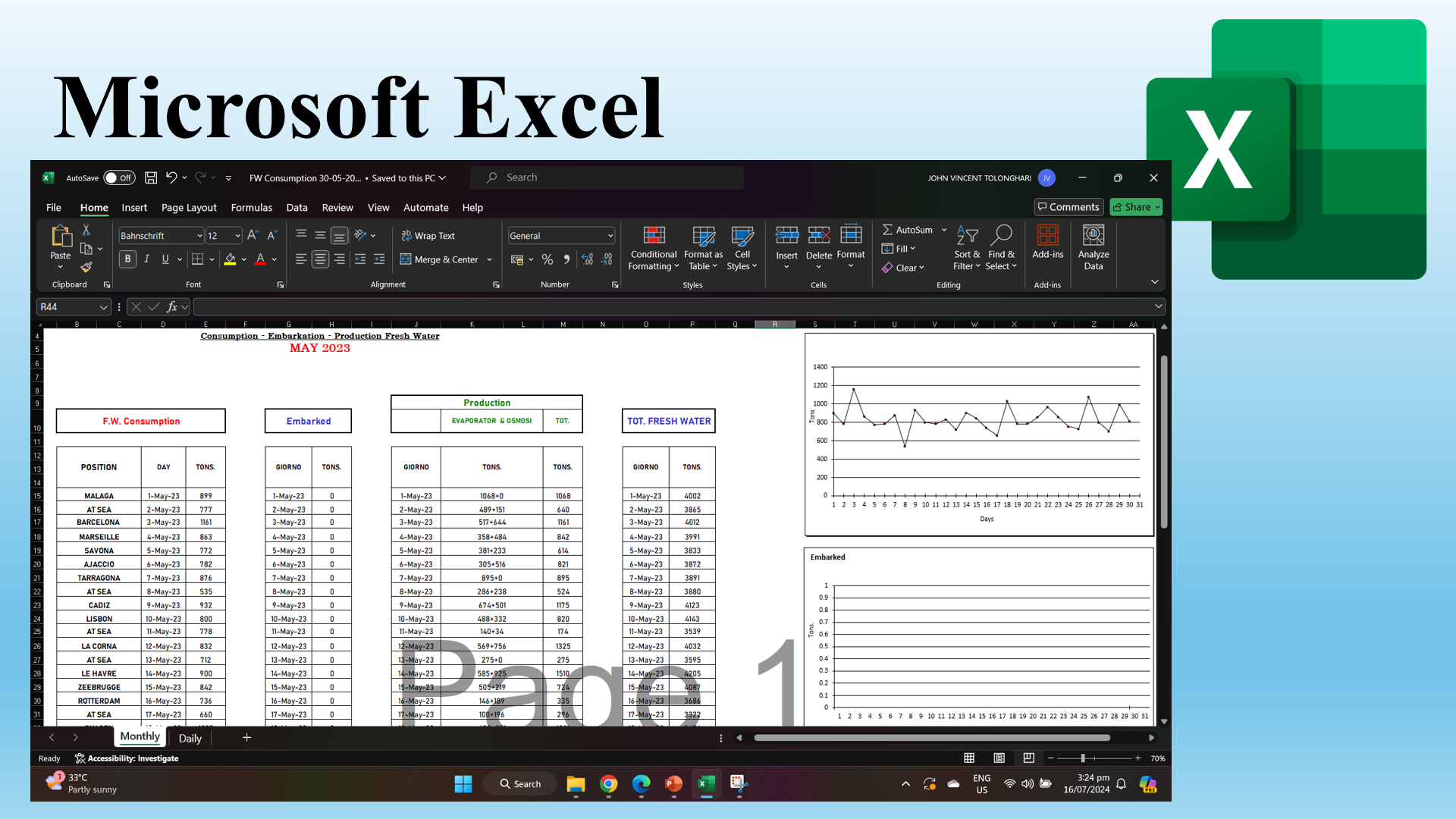Viewport: 1456px width, 819px height.
Task: Click the Conditional Formatting icon
Action: click(654, 236)
